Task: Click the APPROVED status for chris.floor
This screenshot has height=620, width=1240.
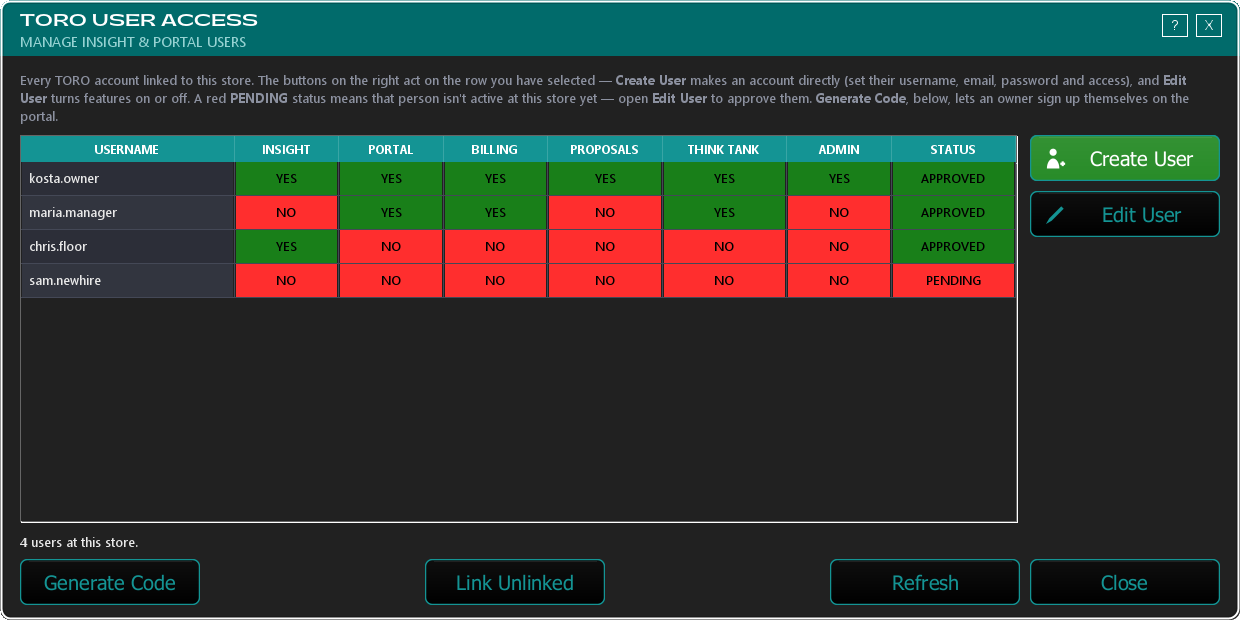Action: pos(953,247)
